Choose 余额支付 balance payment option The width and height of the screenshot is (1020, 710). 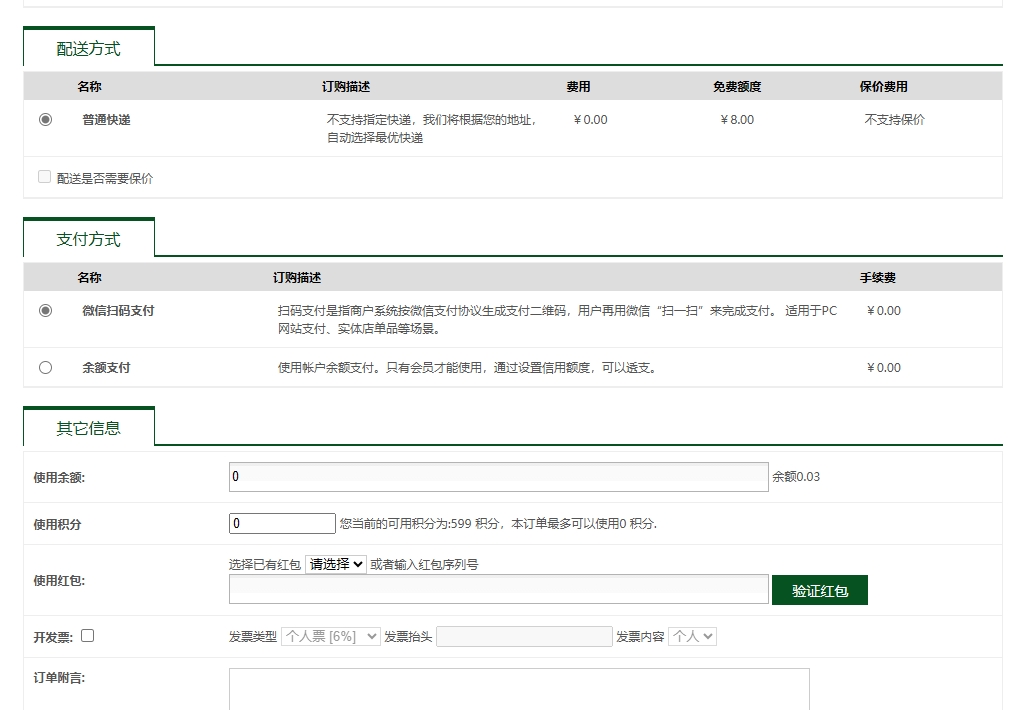coord(45,367)
